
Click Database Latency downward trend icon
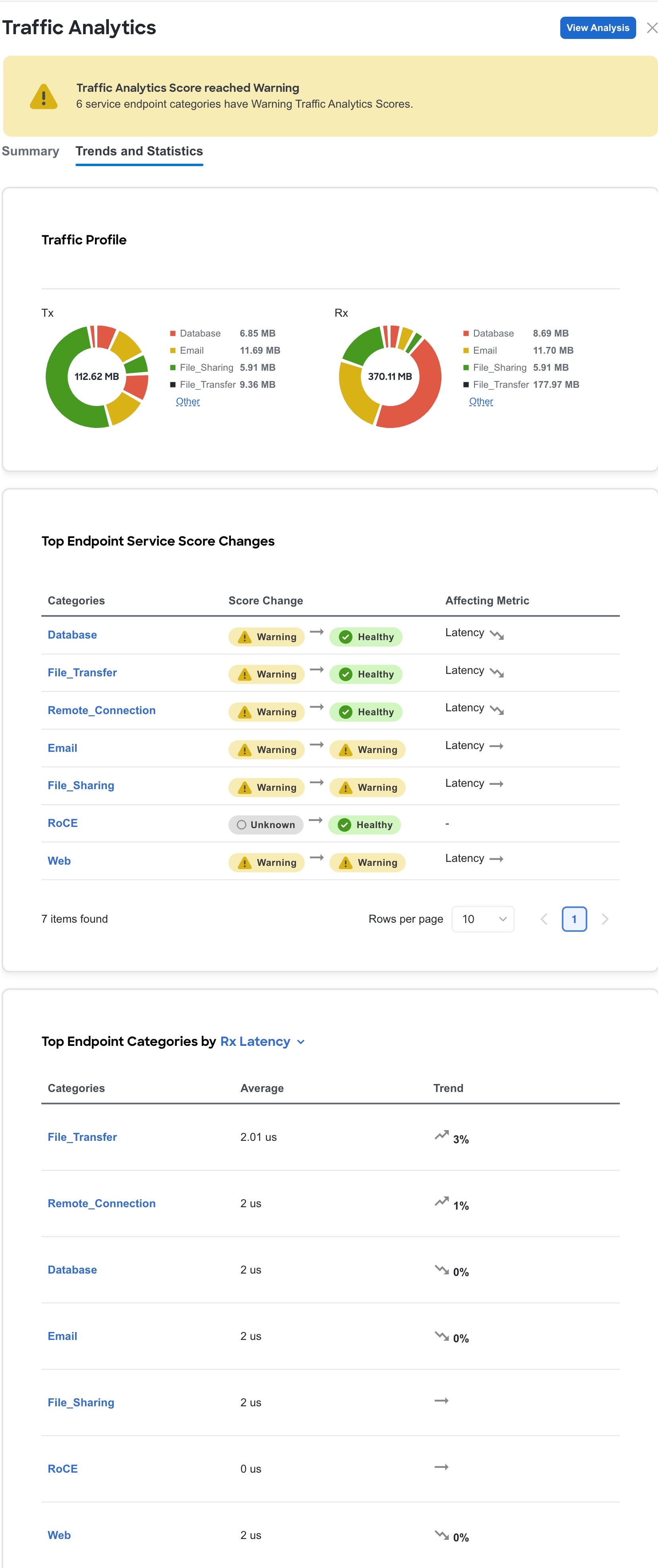coord(497,635)
